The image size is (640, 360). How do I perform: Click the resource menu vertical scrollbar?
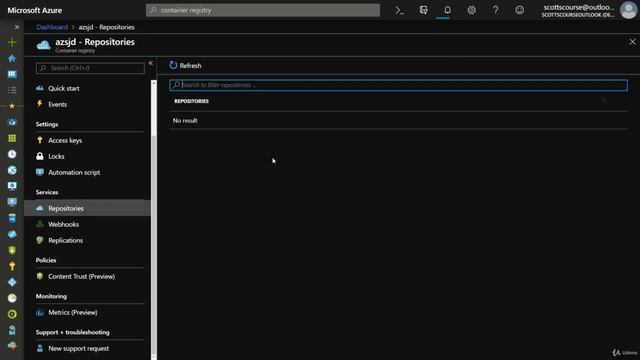coord(154,220)
